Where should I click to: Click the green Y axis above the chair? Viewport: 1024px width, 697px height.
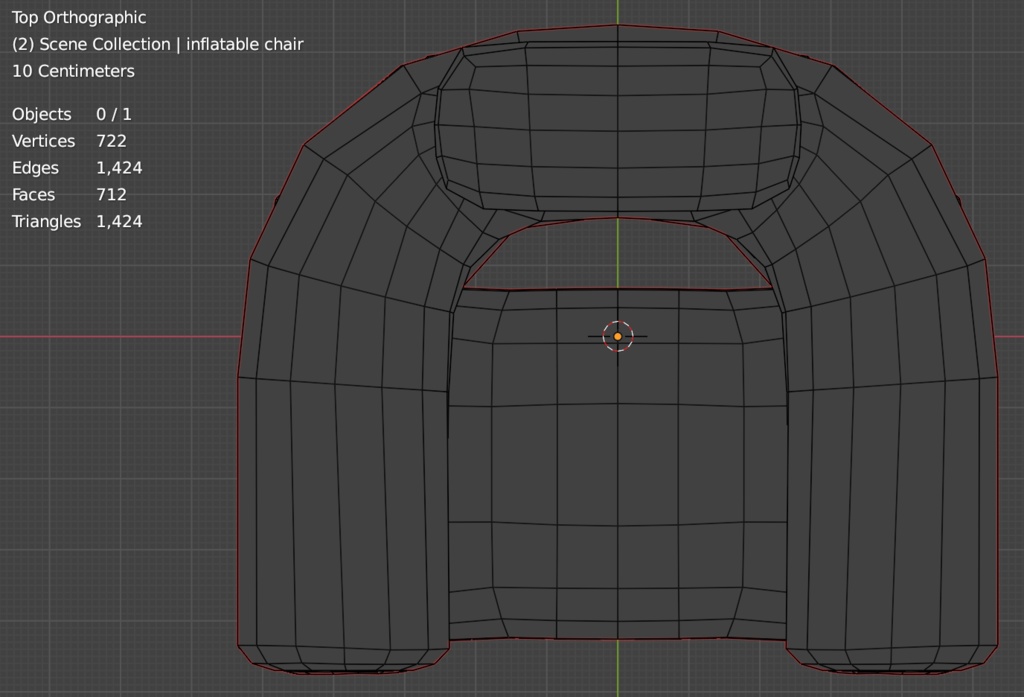coord(617,10)
